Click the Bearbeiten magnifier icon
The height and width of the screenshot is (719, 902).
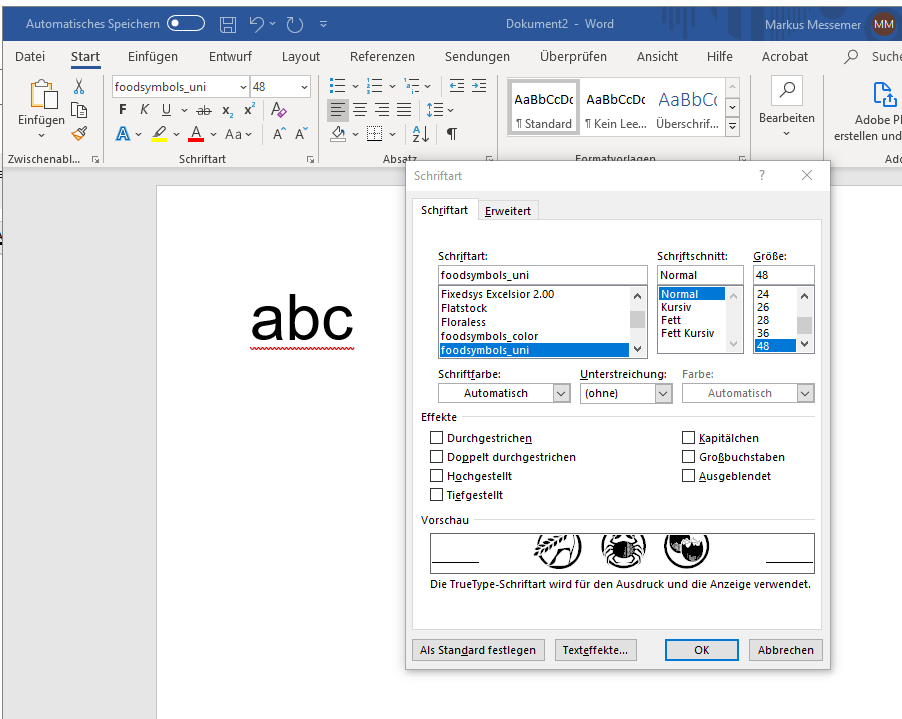pos(786,90)
